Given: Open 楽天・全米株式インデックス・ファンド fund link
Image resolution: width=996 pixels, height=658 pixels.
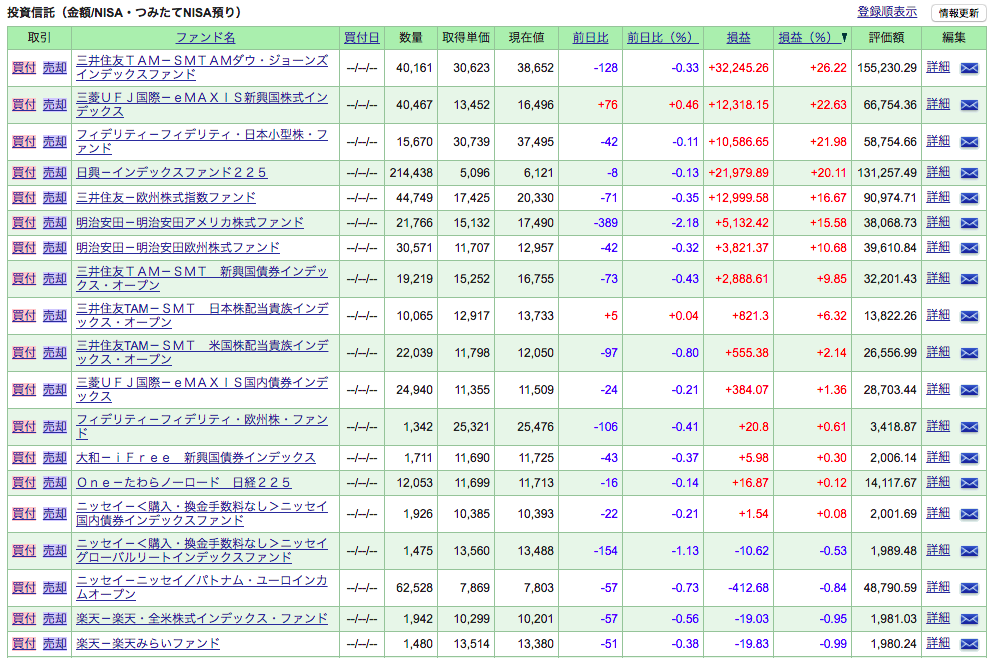Looking at the screenshot, I should tap(202, 619).
